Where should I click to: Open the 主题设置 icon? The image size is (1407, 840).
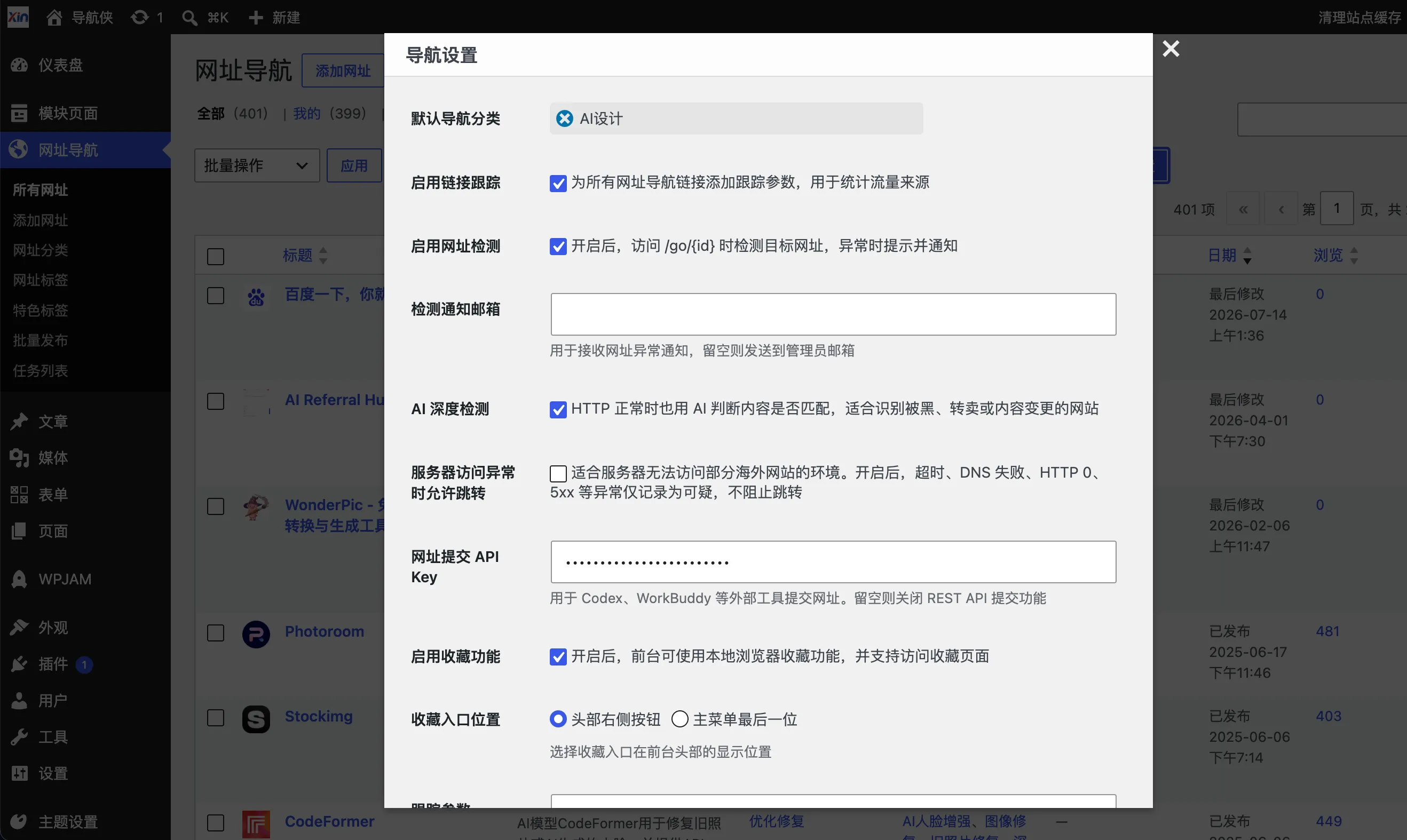(19, 821)
